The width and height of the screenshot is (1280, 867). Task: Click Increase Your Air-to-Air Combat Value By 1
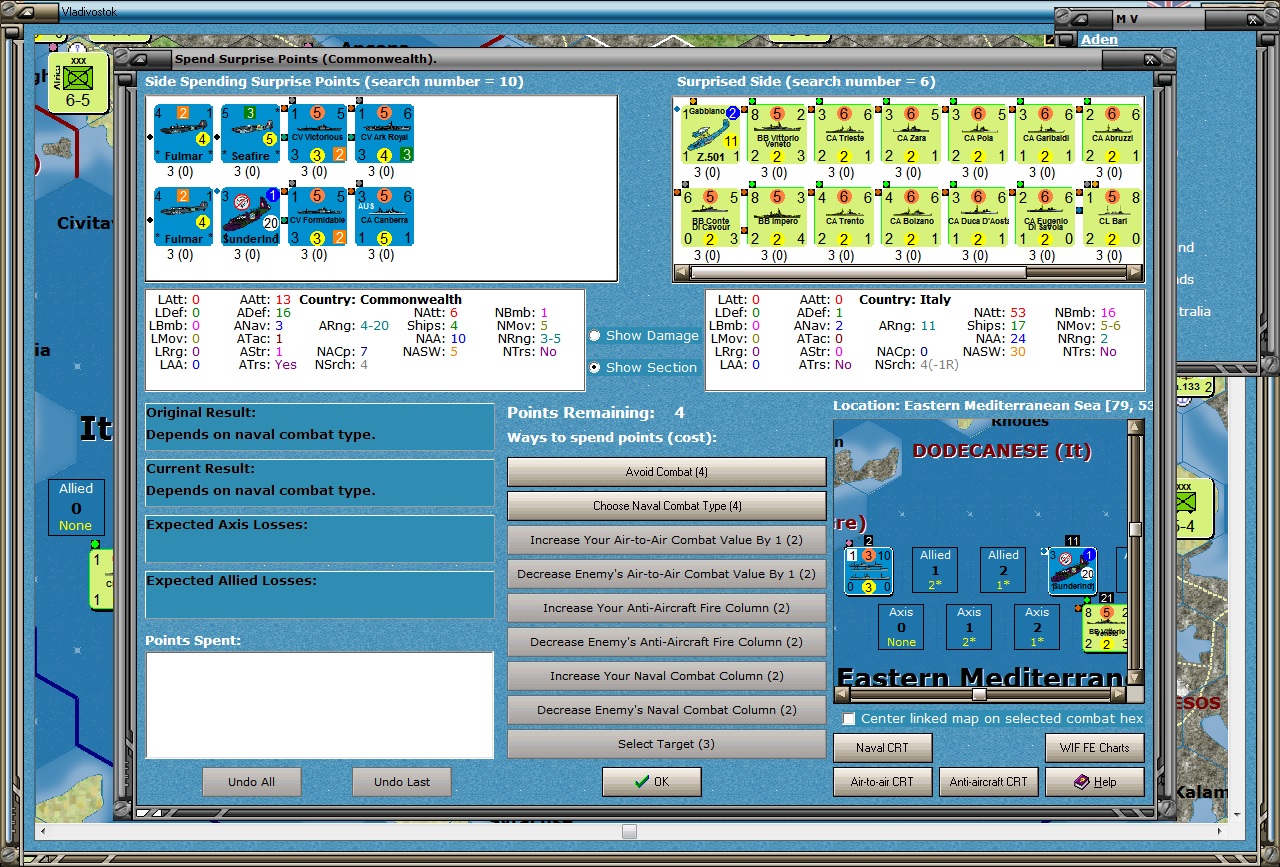tap(666, 540)
